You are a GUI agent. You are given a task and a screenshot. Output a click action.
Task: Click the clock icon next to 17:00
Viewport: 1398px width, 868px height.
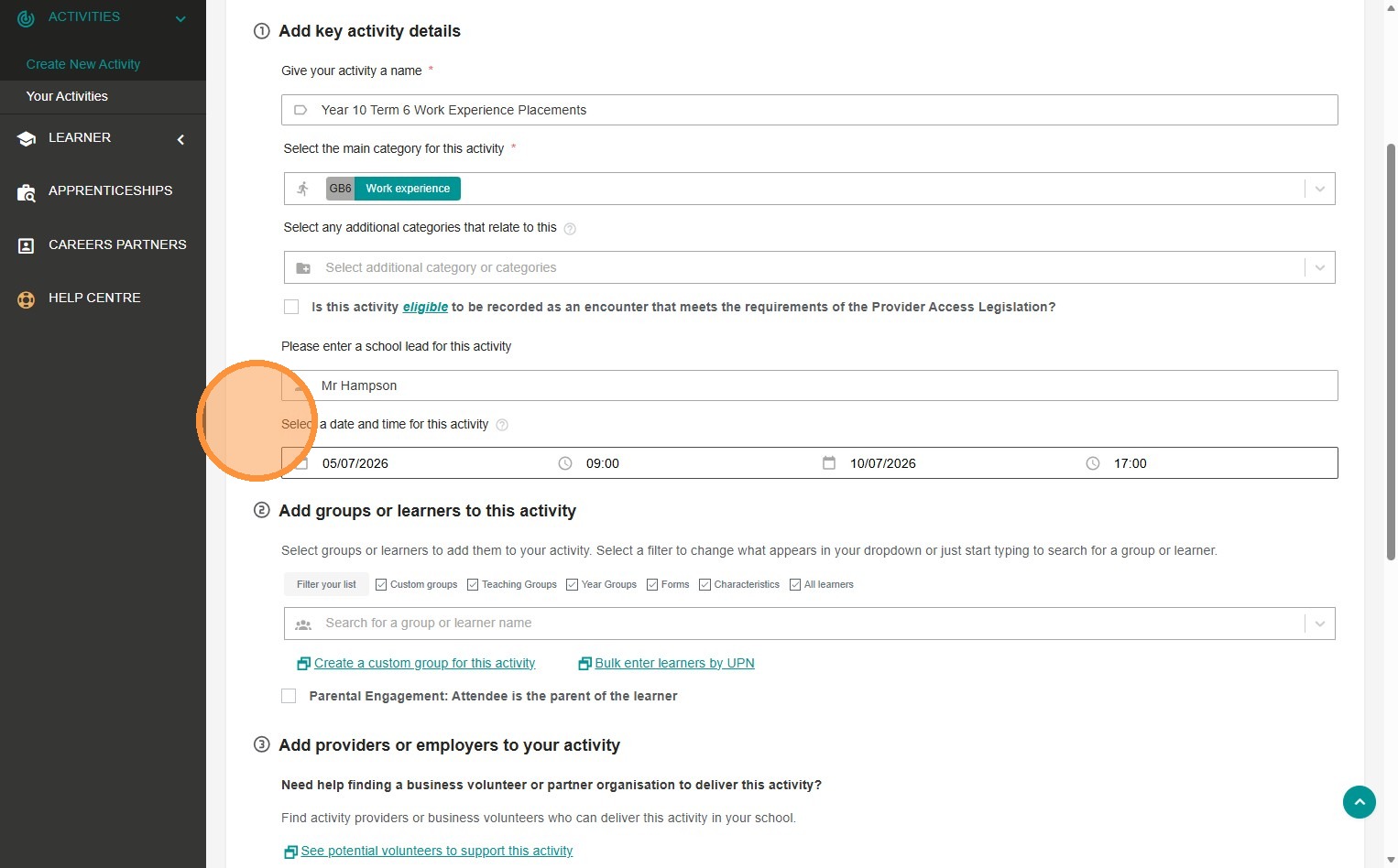[x=1093, y=463]
